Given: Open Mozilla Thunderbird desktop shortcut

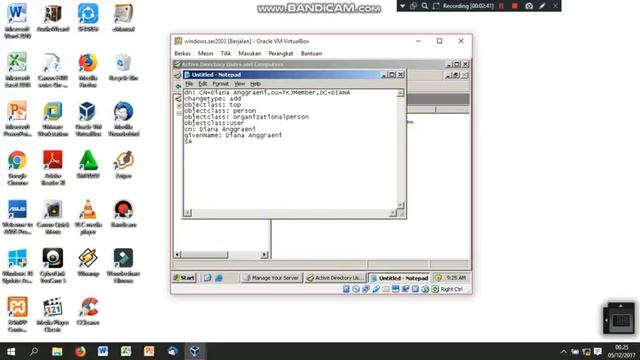Looking at the screenshot, I should 123,118.
